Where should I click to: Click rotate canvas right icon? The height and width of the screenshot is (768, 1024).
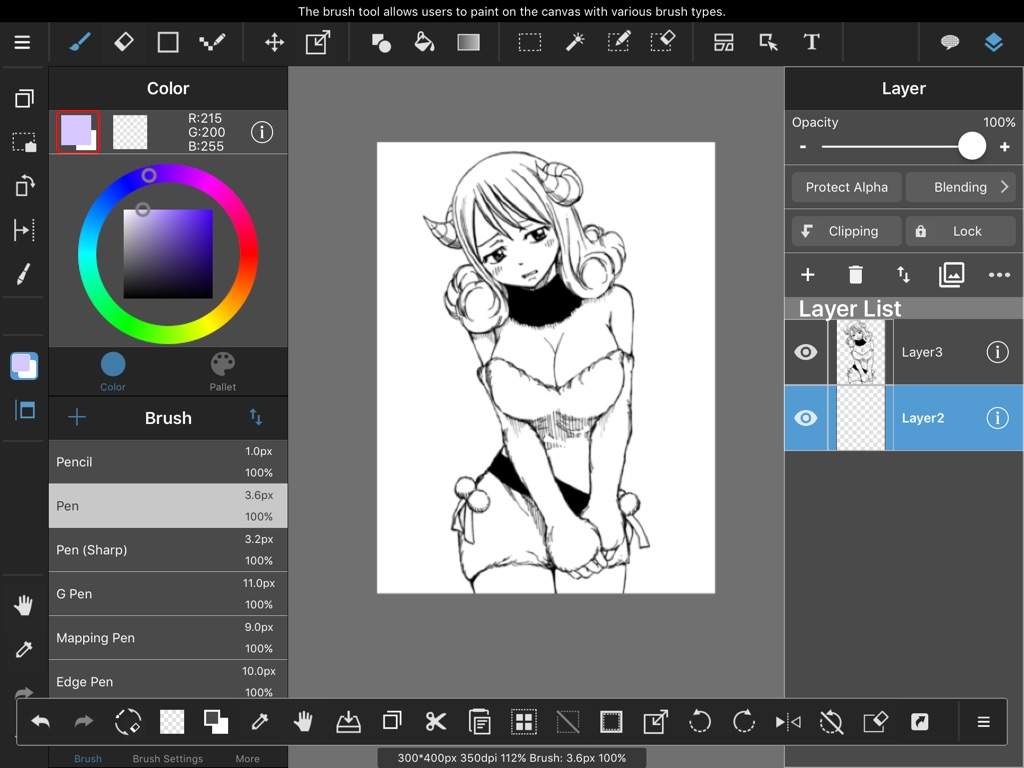point(744,722)
